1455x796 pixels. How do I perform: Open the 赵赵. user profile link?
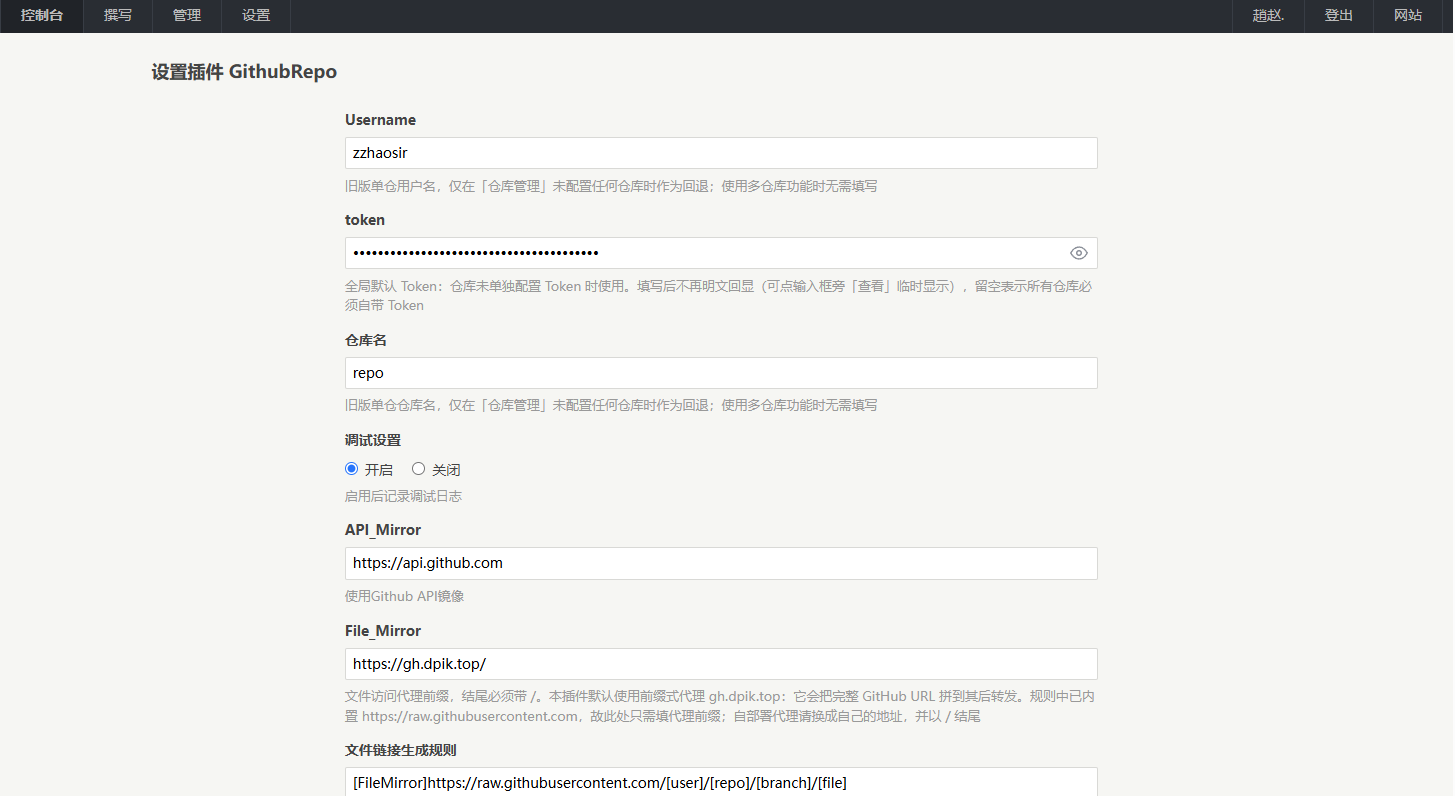tap(1268, 16)
